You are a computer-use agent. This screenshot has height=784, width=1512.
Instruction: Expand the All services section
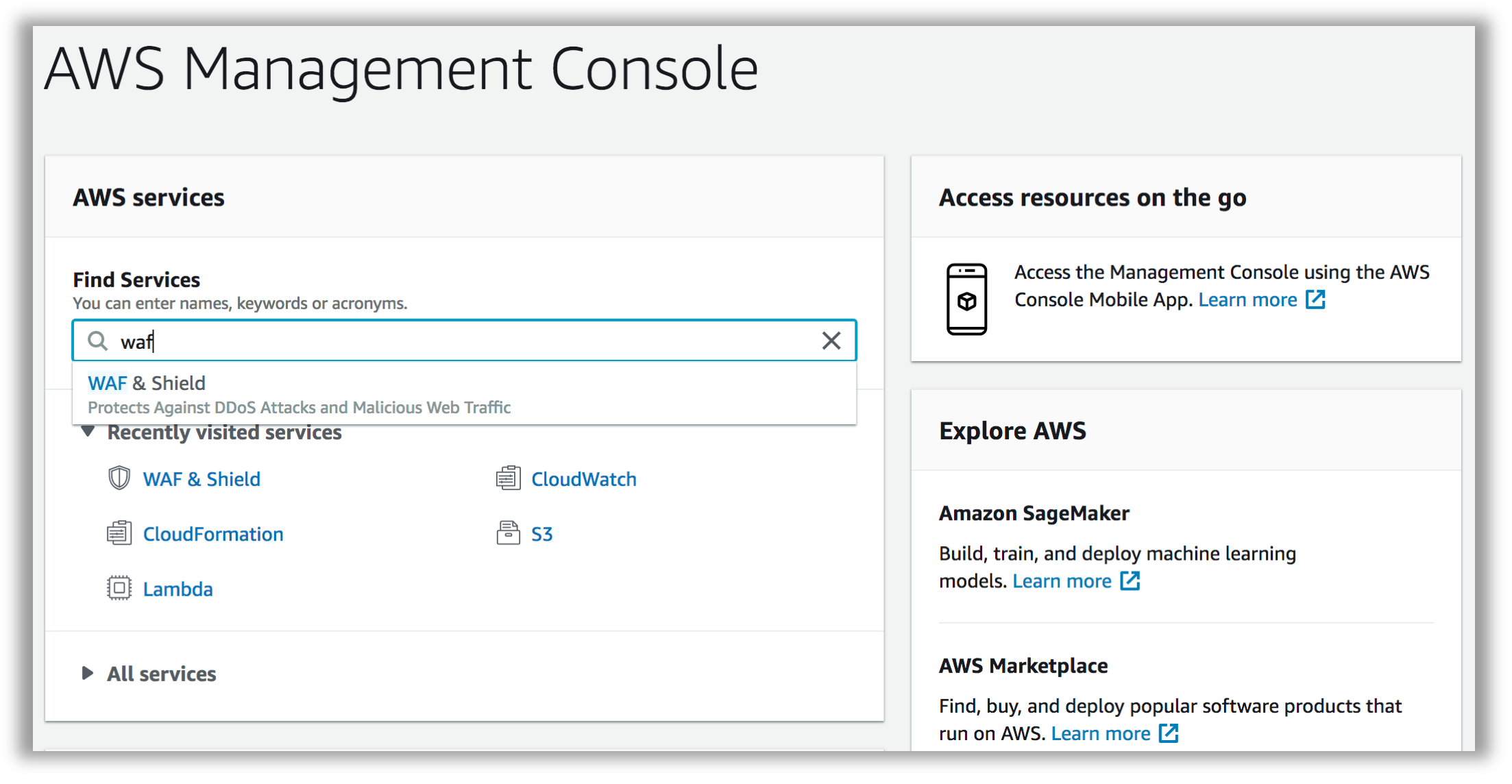pos(87,673)
